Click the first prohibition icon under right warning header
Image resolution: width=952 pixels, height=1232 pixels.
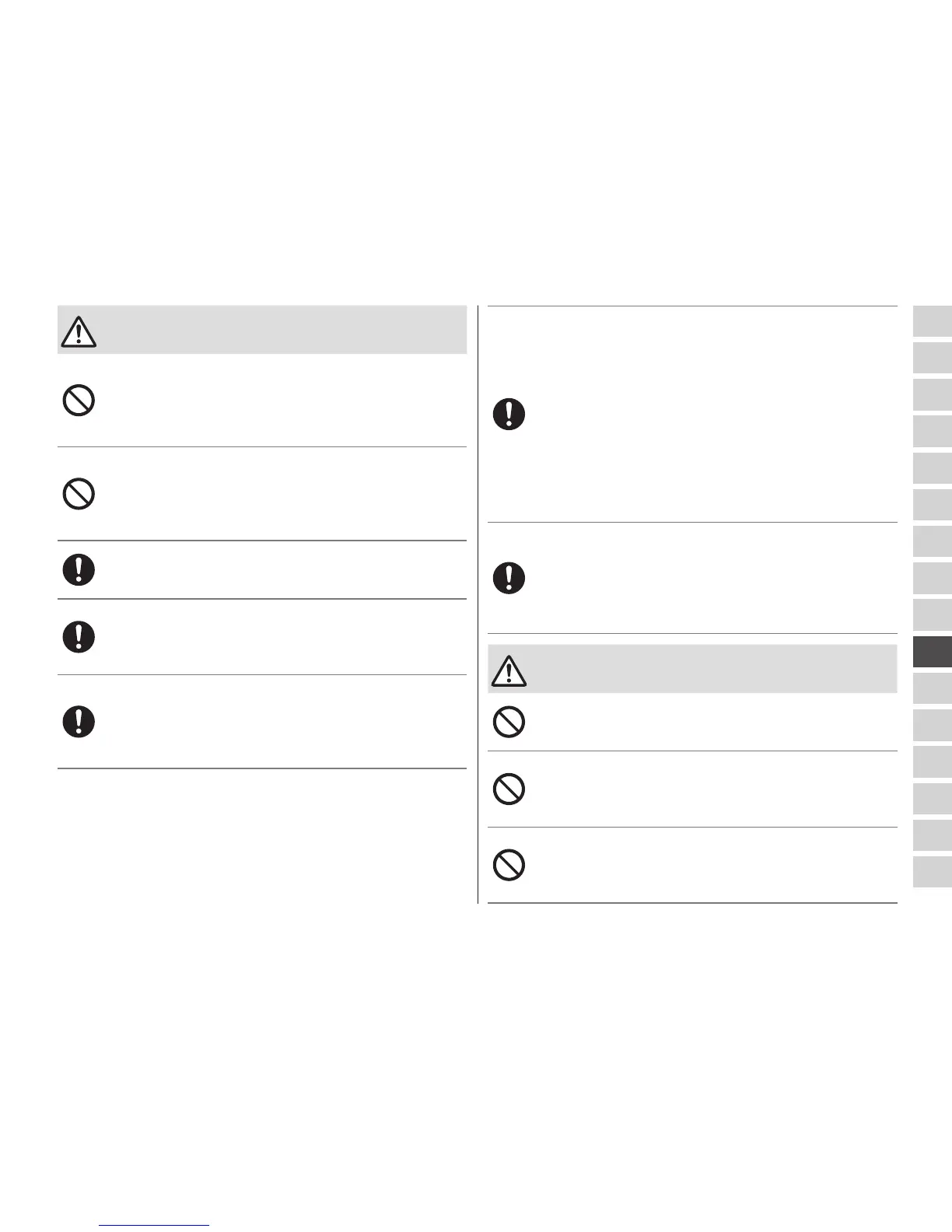click(x=509, y=722)
